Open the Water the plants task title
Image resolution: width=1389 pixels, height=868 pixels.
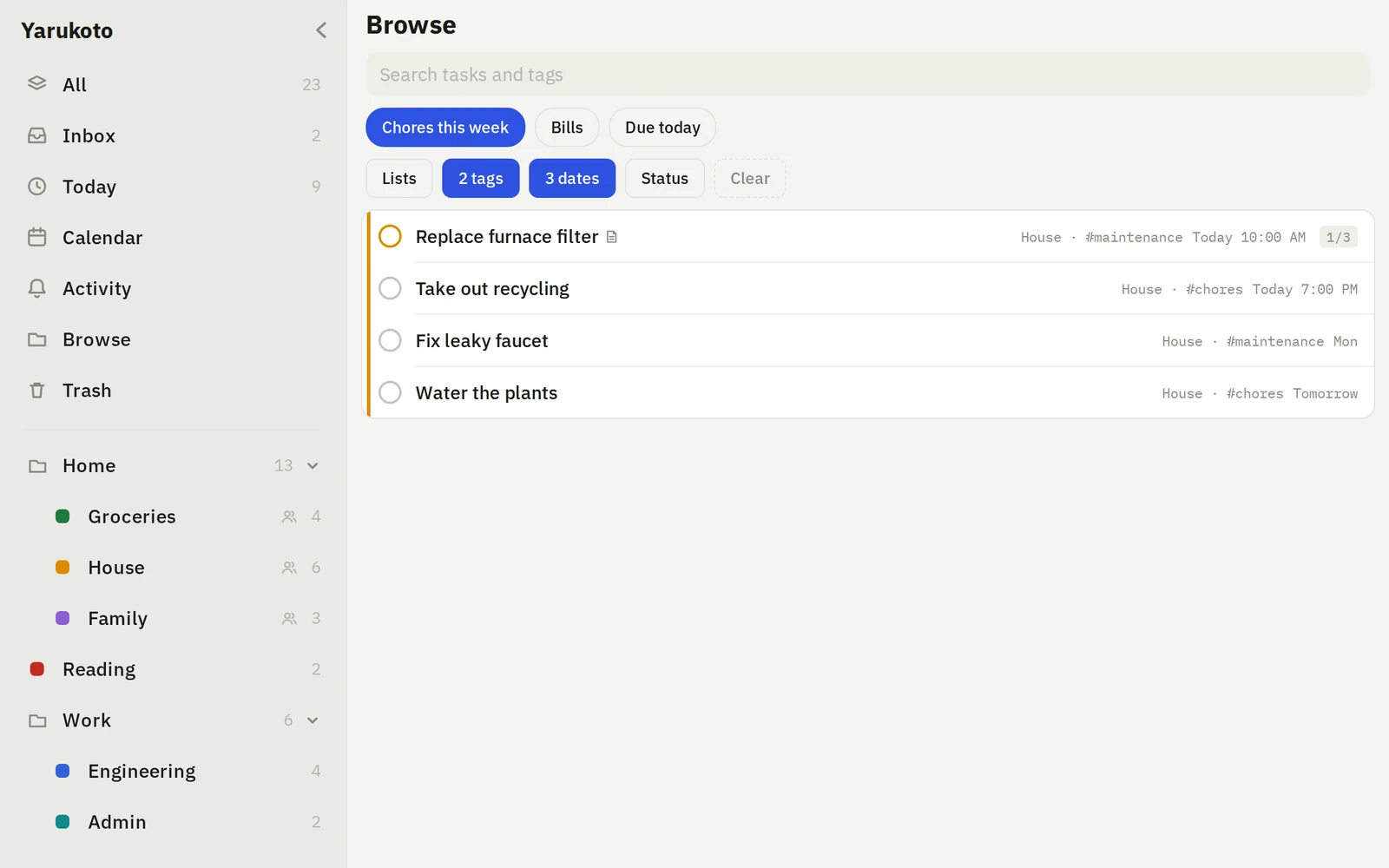[x=486, y=393]
